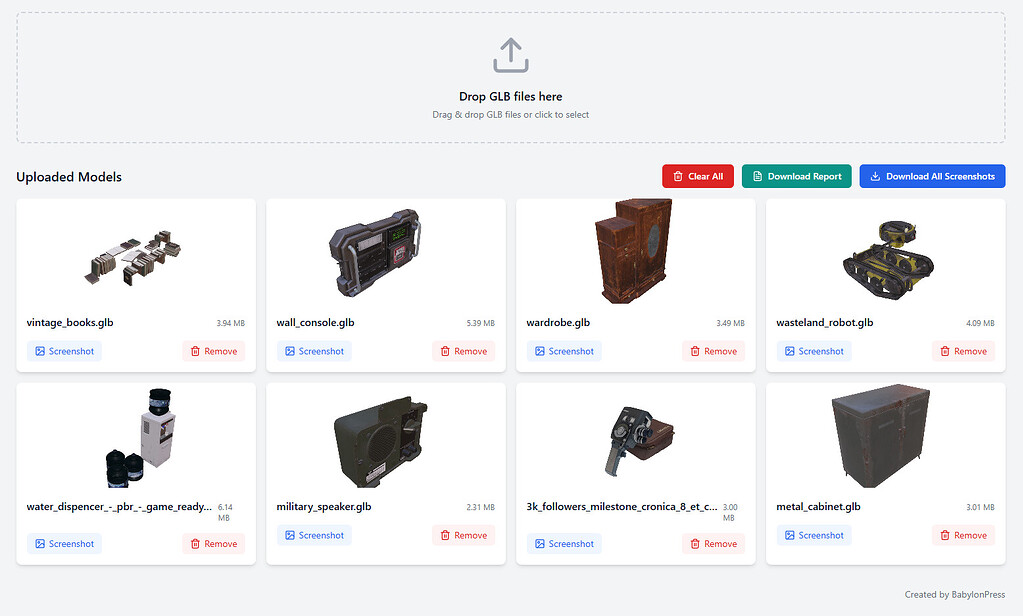Viewport: 1023px width, 616px height.
Task: Download all screenshots at once
Action: 932,176
